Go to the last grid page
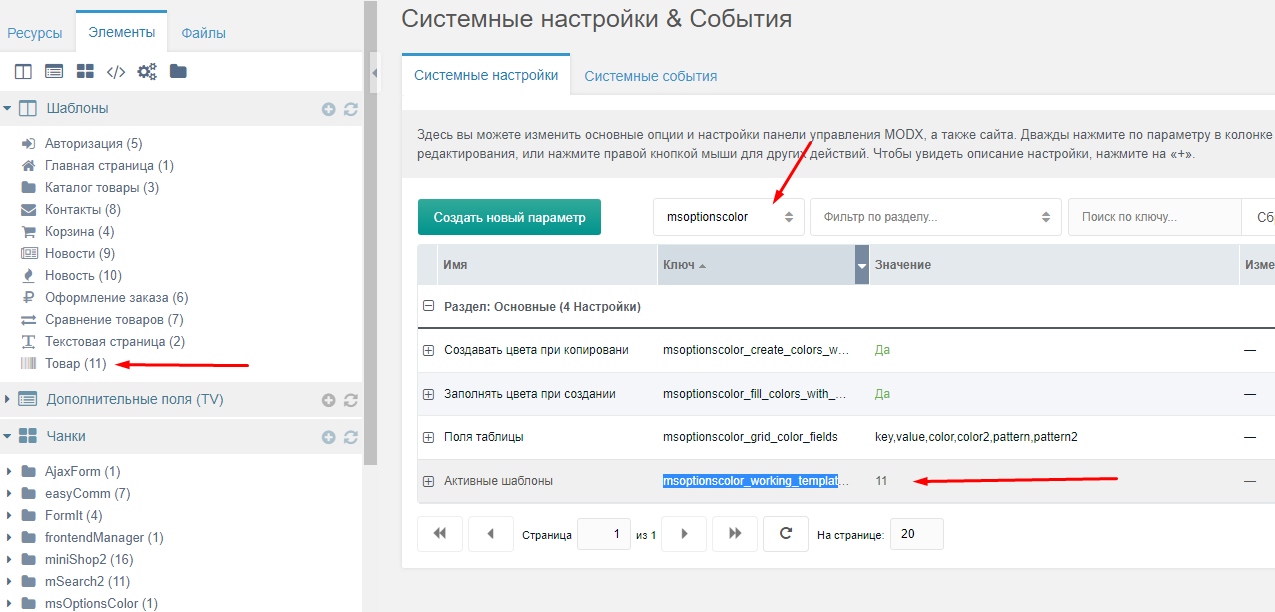Screen dimensions: 1275x612 coord(735,534)
